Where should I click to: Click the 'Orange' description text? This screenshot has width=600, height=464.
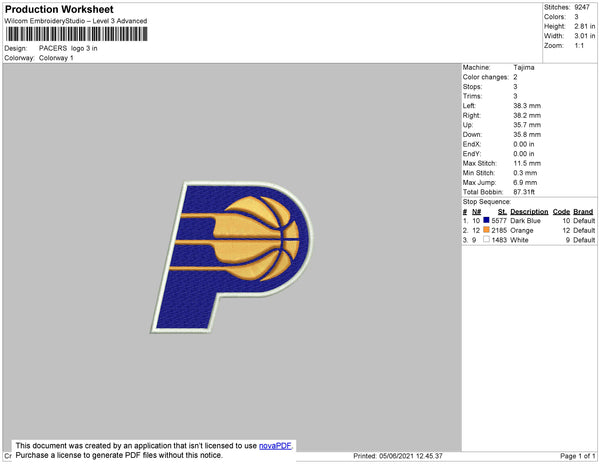522,230
